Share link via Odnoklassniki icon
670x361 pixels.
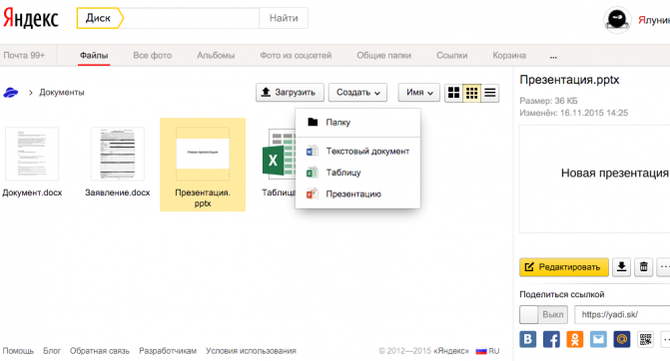click(575, 340)
